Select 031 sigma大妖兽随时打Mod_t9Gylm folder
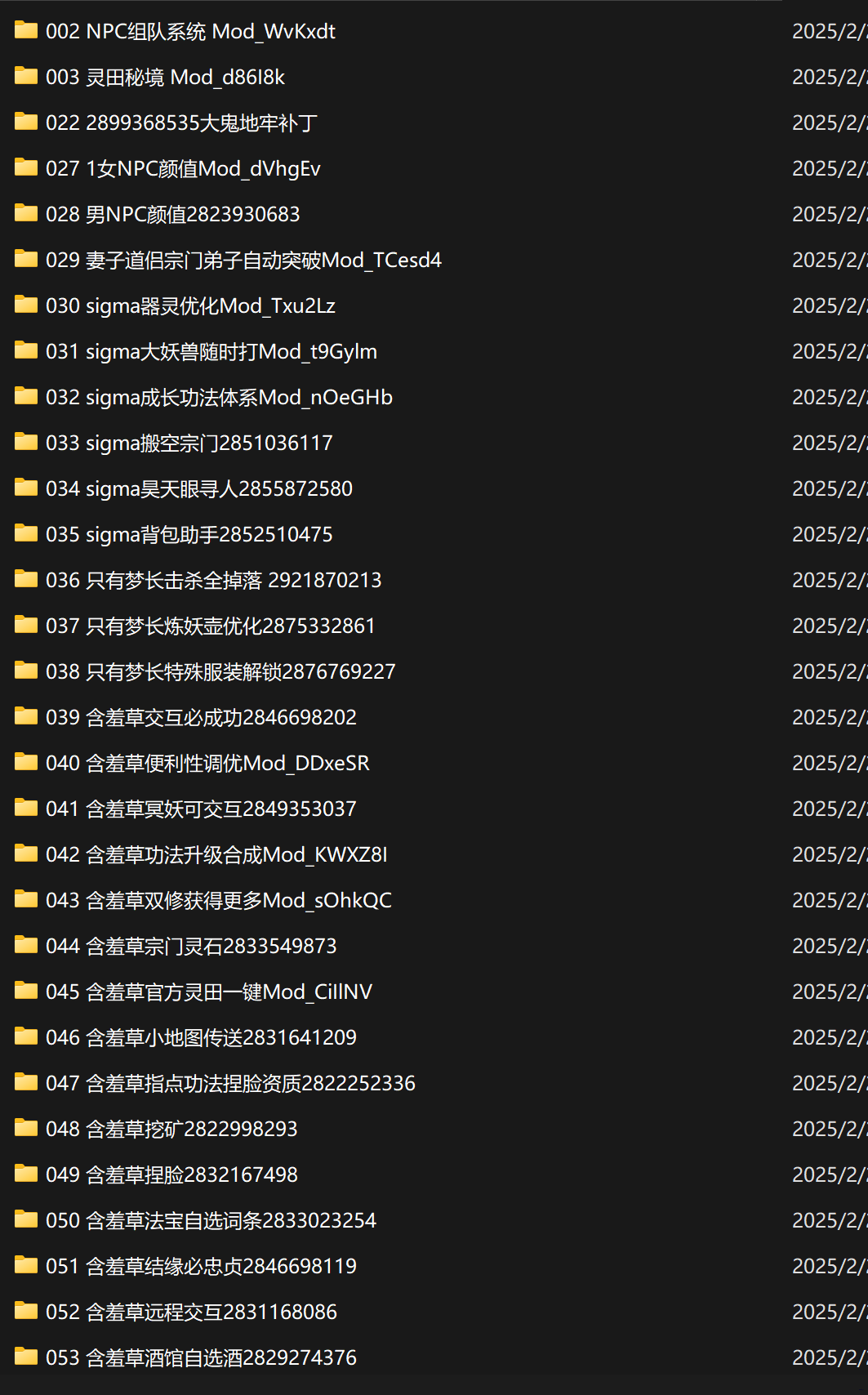Screen dimensions: 868x1395 tap(211, 351)
